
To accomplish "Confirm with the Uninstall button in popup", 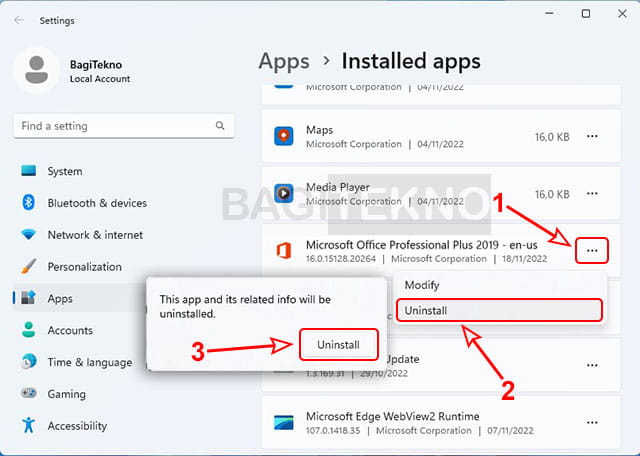I will [338, 345].
